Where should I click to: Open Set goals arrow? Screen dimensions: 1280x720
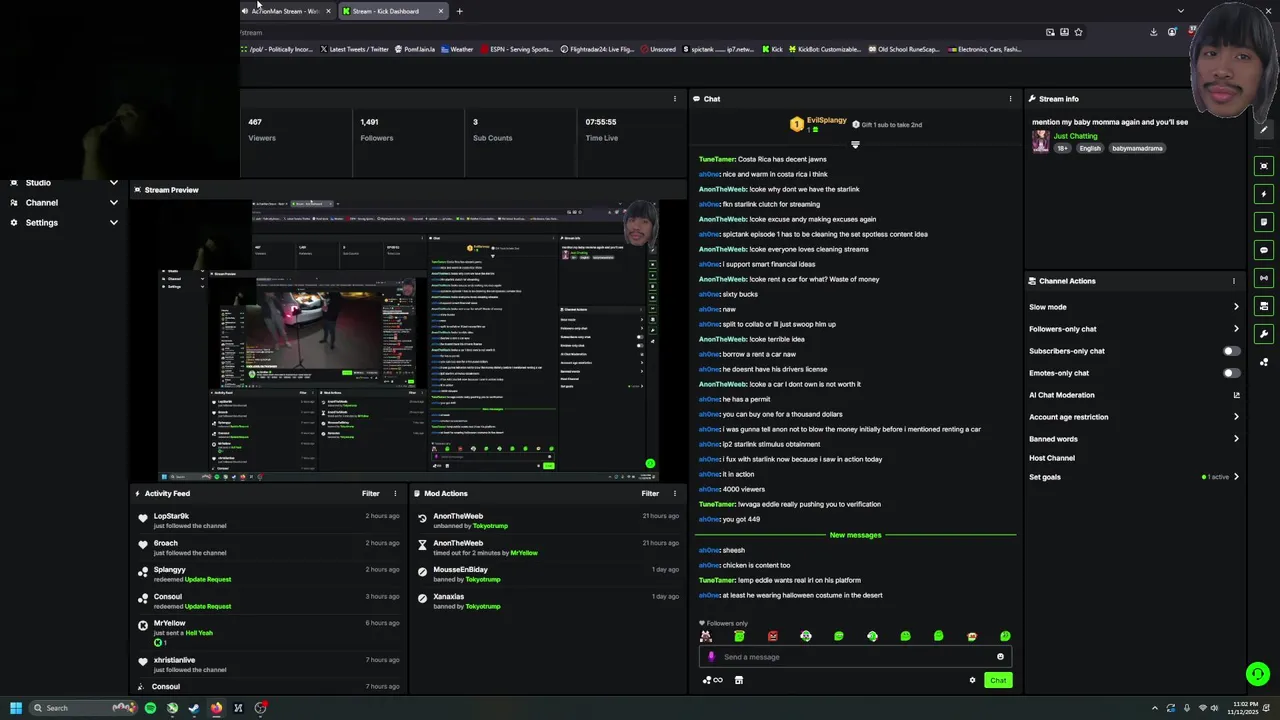(1236, 477)
